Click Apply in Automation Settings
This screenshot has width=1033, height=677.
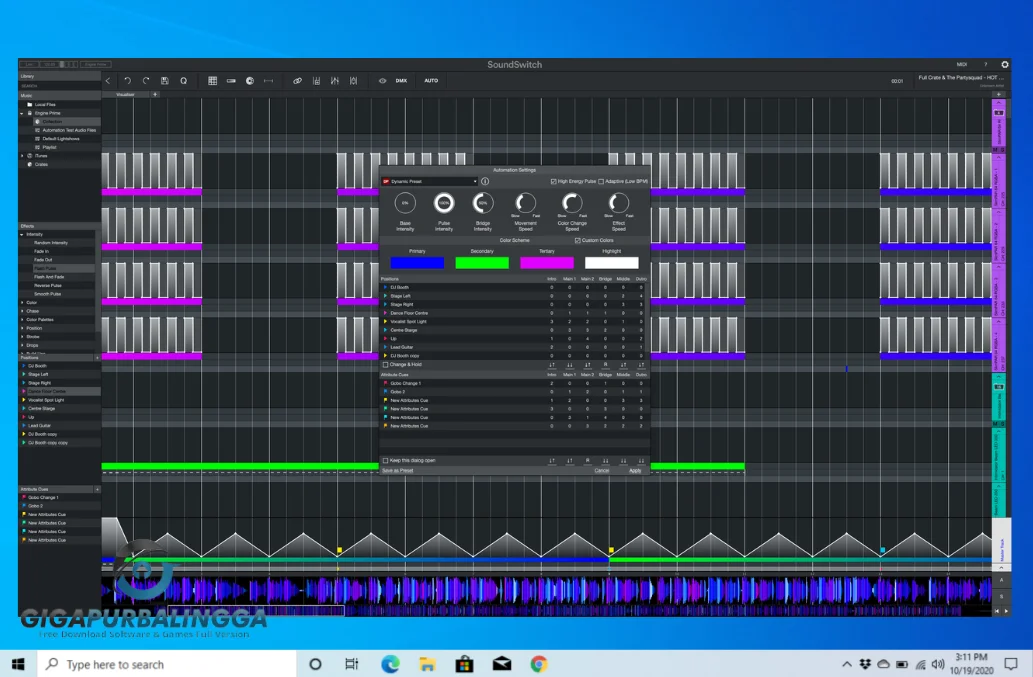point(635,470)
